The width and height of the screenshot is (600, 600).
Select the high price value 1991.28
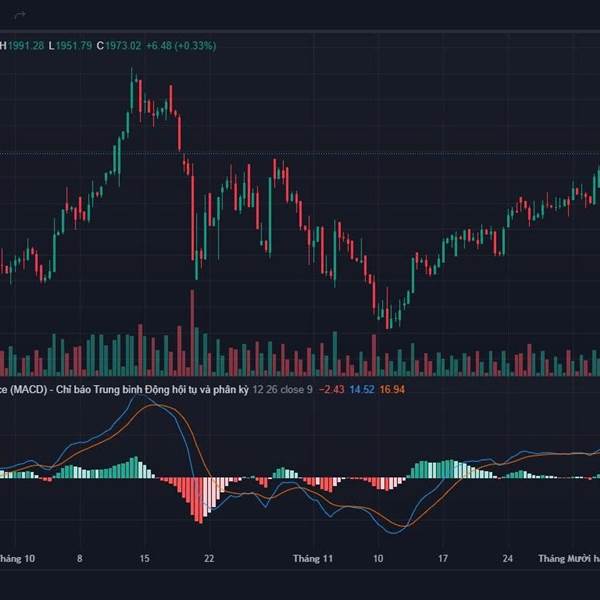click(x=26, y=46)
